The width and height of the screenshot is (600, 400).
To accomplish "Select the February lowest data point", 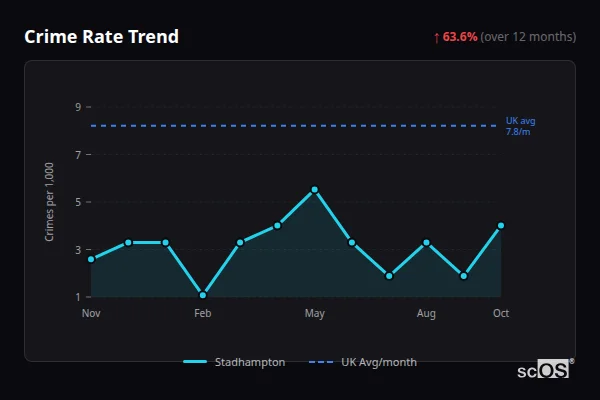I will pyautogui.click(x=203, y=295).
